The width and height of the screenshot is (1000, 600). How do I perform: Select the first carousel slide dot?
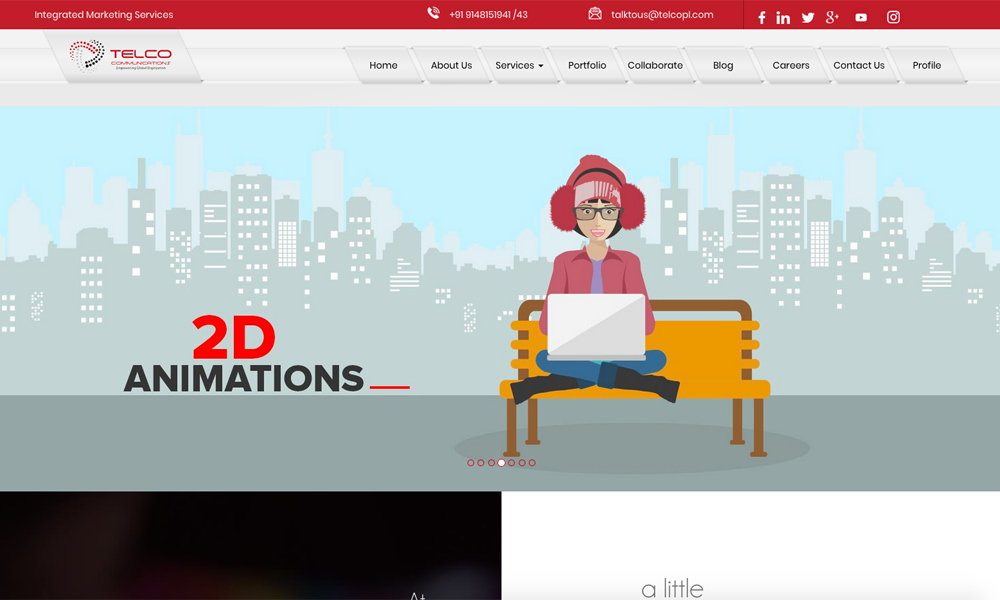pos(471,463)
